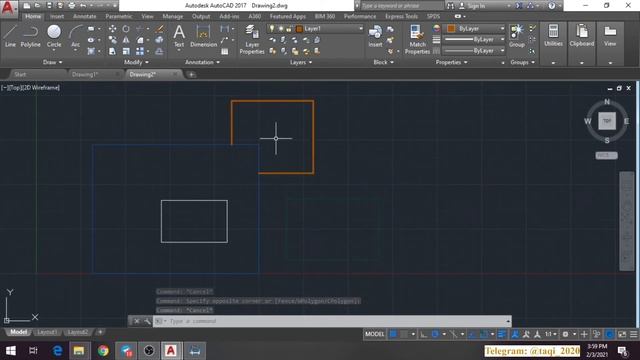This screenshot has width=640, height=360.
Task: Open the Layout1 tab
Action: pos(47,332)
